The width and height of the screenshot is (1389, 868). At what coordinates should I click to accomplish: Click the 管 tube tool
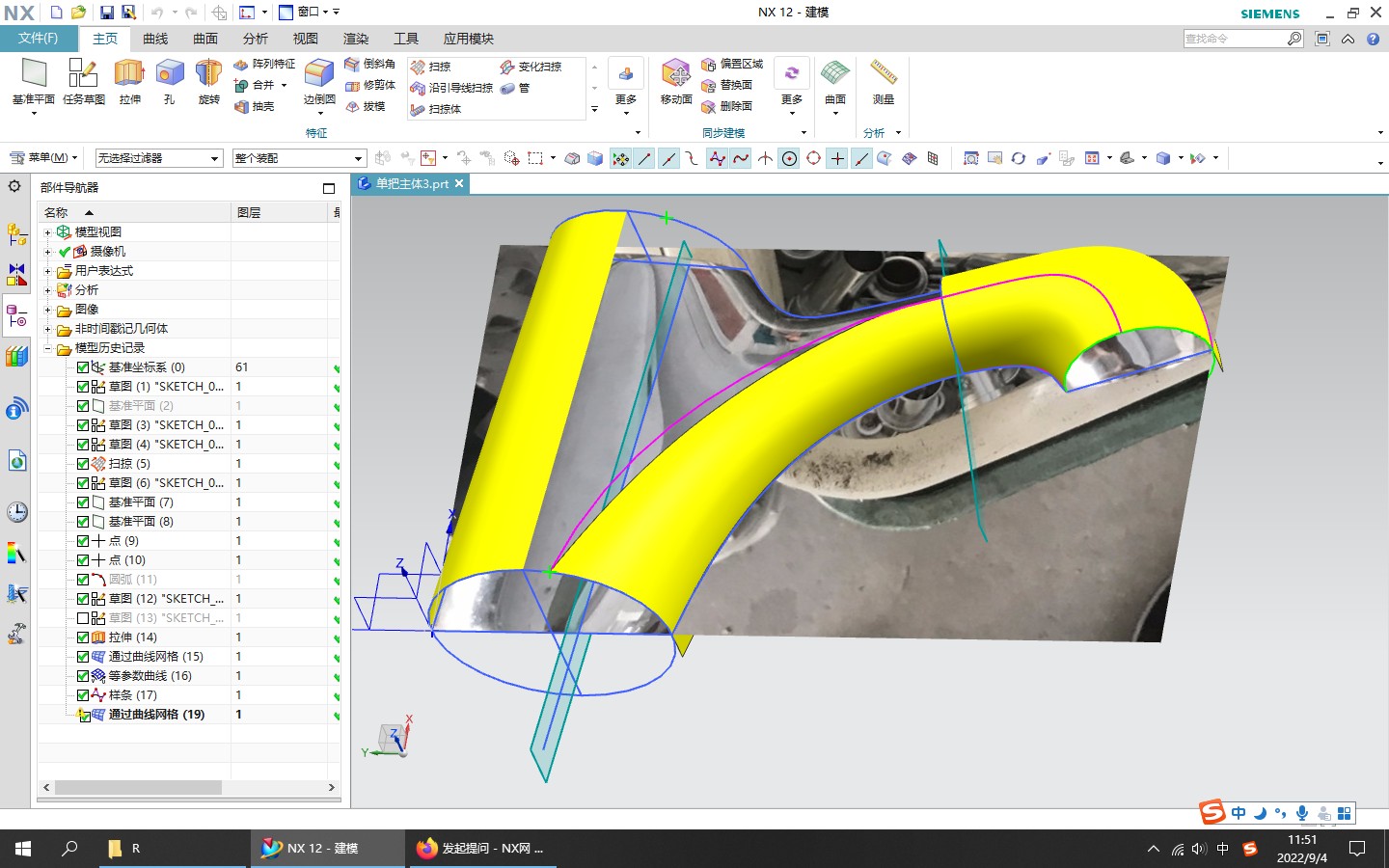pos(515,88)
